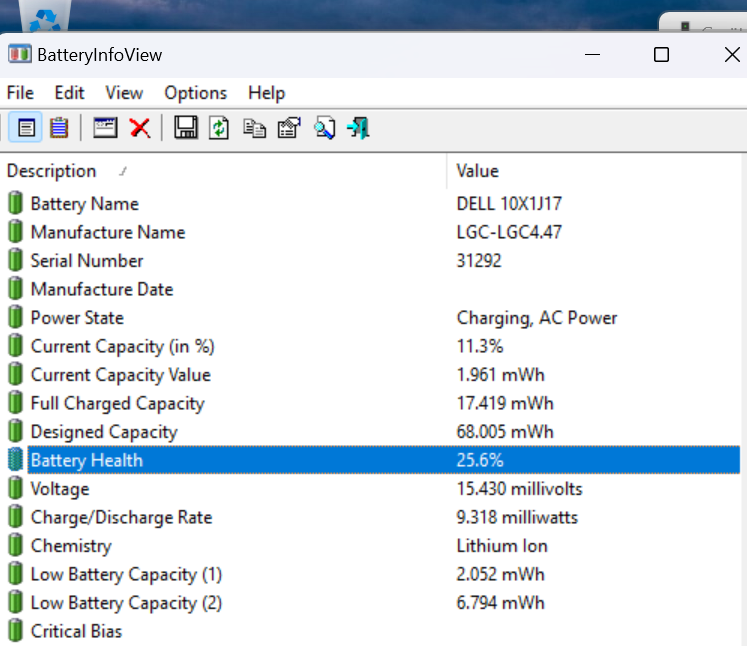Select the Manufacture Date row text
Image resolution: width=747 pixels, height=646 pixels.
click(102, 290)
